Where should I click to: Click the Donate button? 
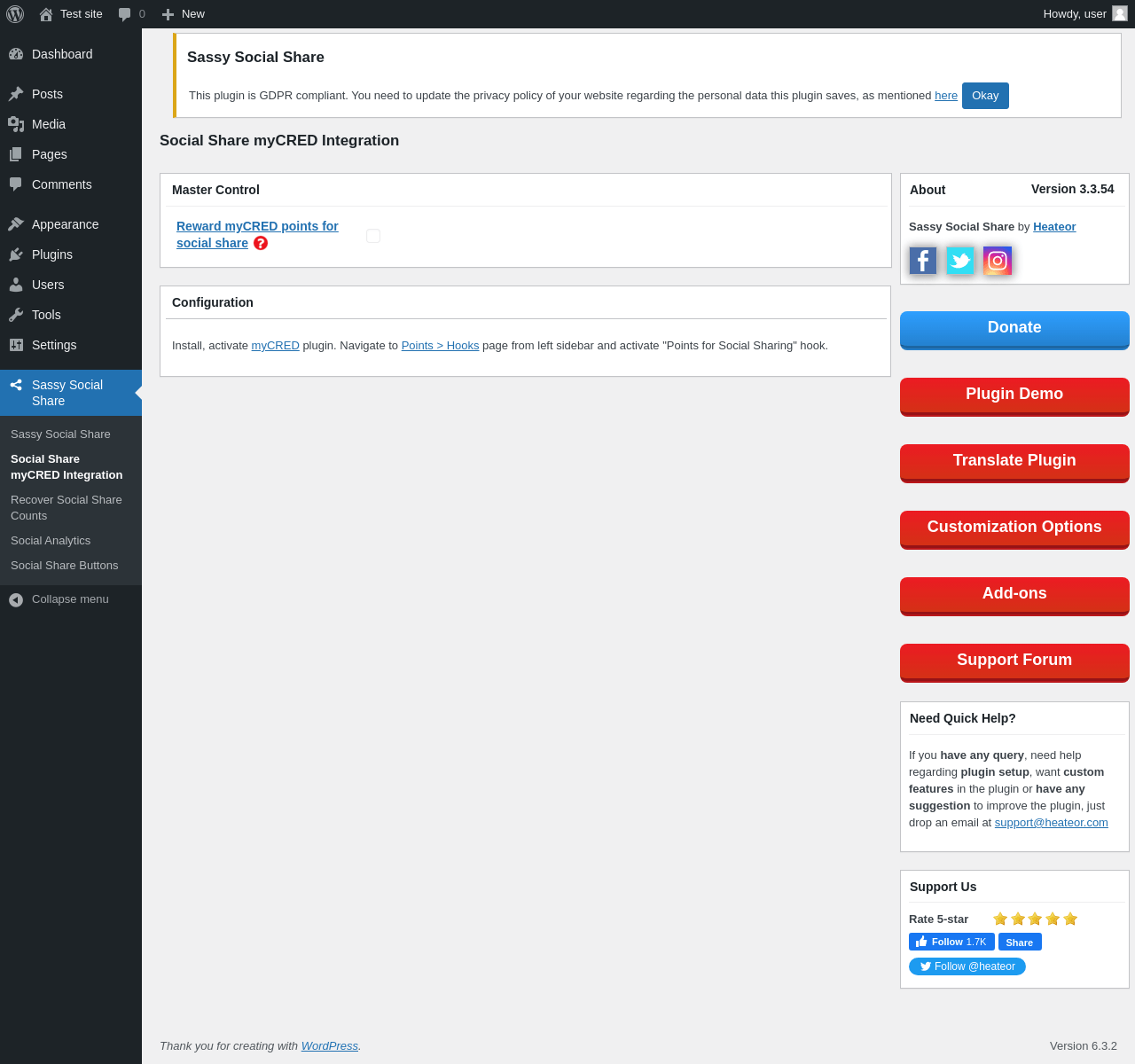click(x=1014, y=330)
